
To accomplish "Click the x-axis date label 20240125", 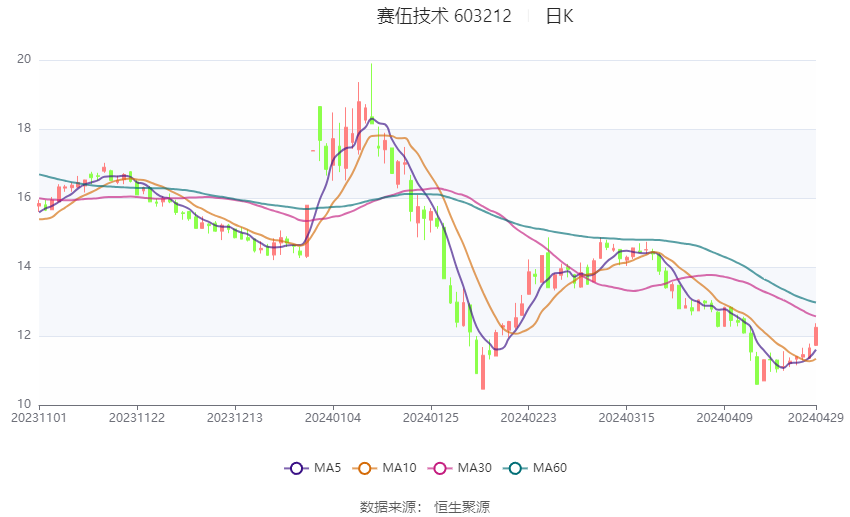I will 431,418.
